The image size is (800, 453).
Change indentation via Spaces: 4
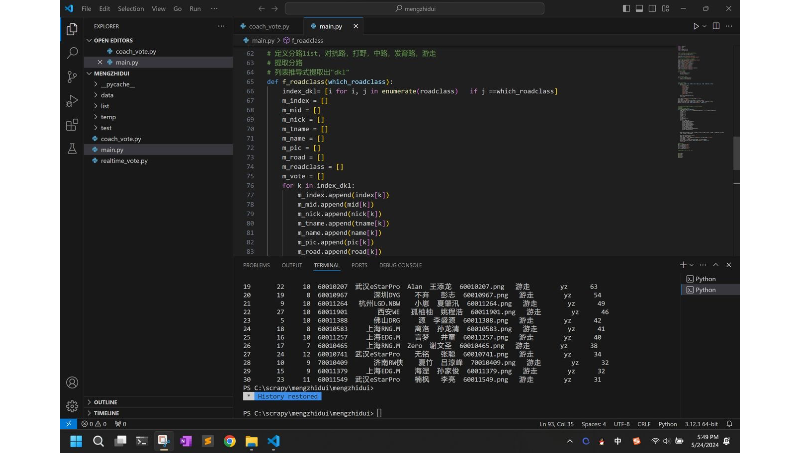click(x=594, y=424)
